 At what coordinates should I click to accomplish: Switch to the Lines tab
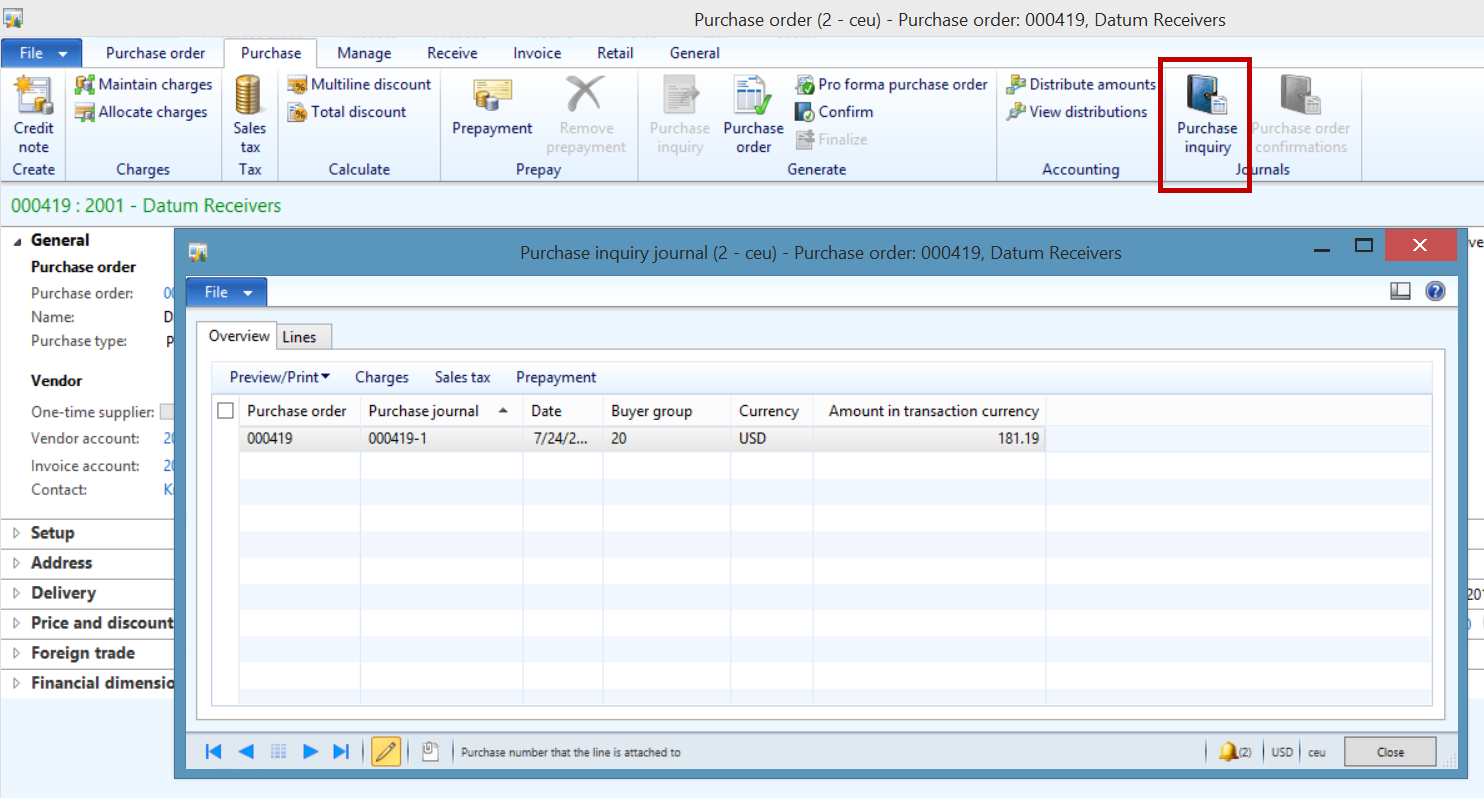click(x=303, y=336)
